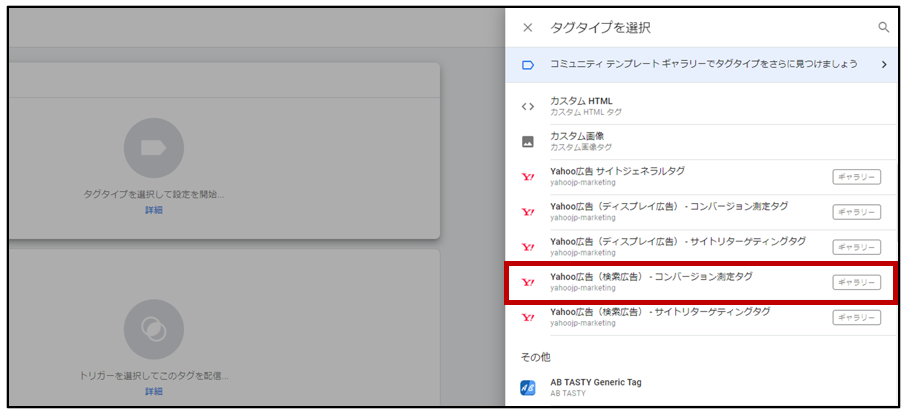Image resolution: width=904 pixels, height=411 pixels.
Task: Open search in tag type panel
Action: (x=883, y=28)
